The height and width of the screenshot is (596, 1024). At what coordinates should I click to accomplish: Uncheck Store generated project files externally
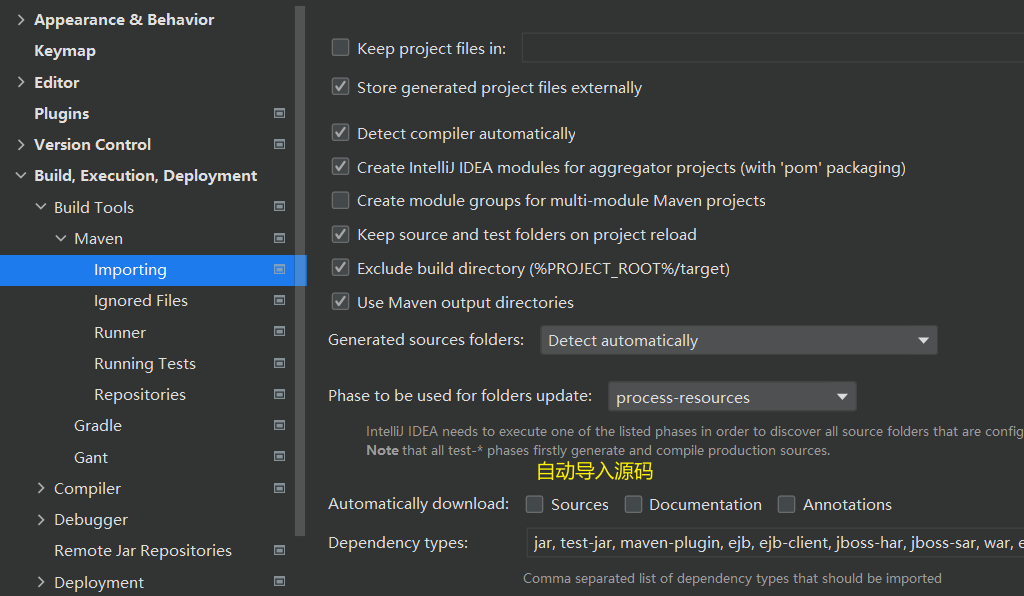click(x=340, y=87)
